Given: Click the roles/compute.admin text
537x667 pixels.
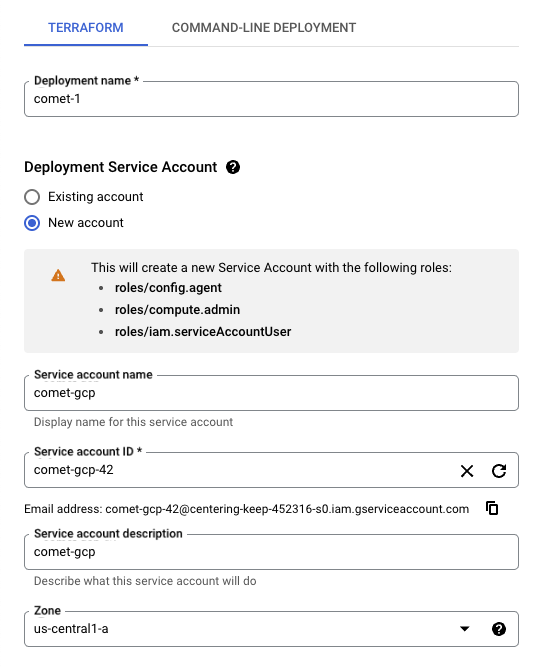Looking at the screenshot, I should [177, 310].
